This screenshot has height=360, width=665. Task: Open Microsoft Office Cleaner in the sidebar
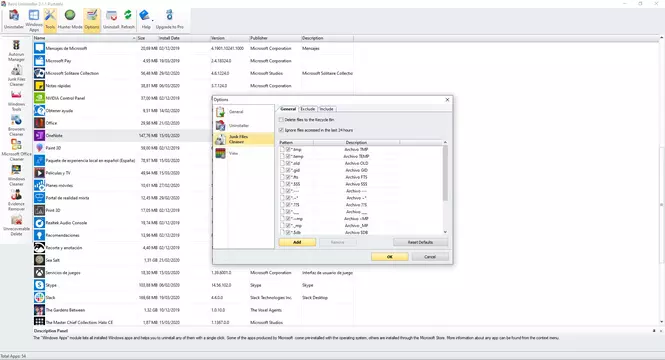[16, 150]
